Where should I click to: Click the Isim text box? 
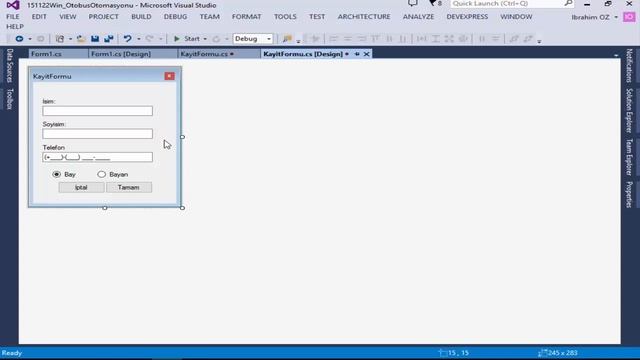coord(98,111)
